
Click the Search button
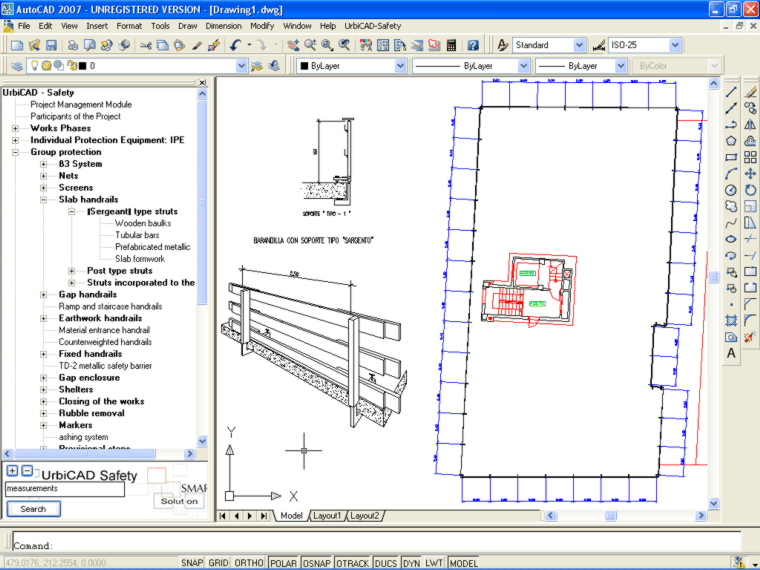33,509
